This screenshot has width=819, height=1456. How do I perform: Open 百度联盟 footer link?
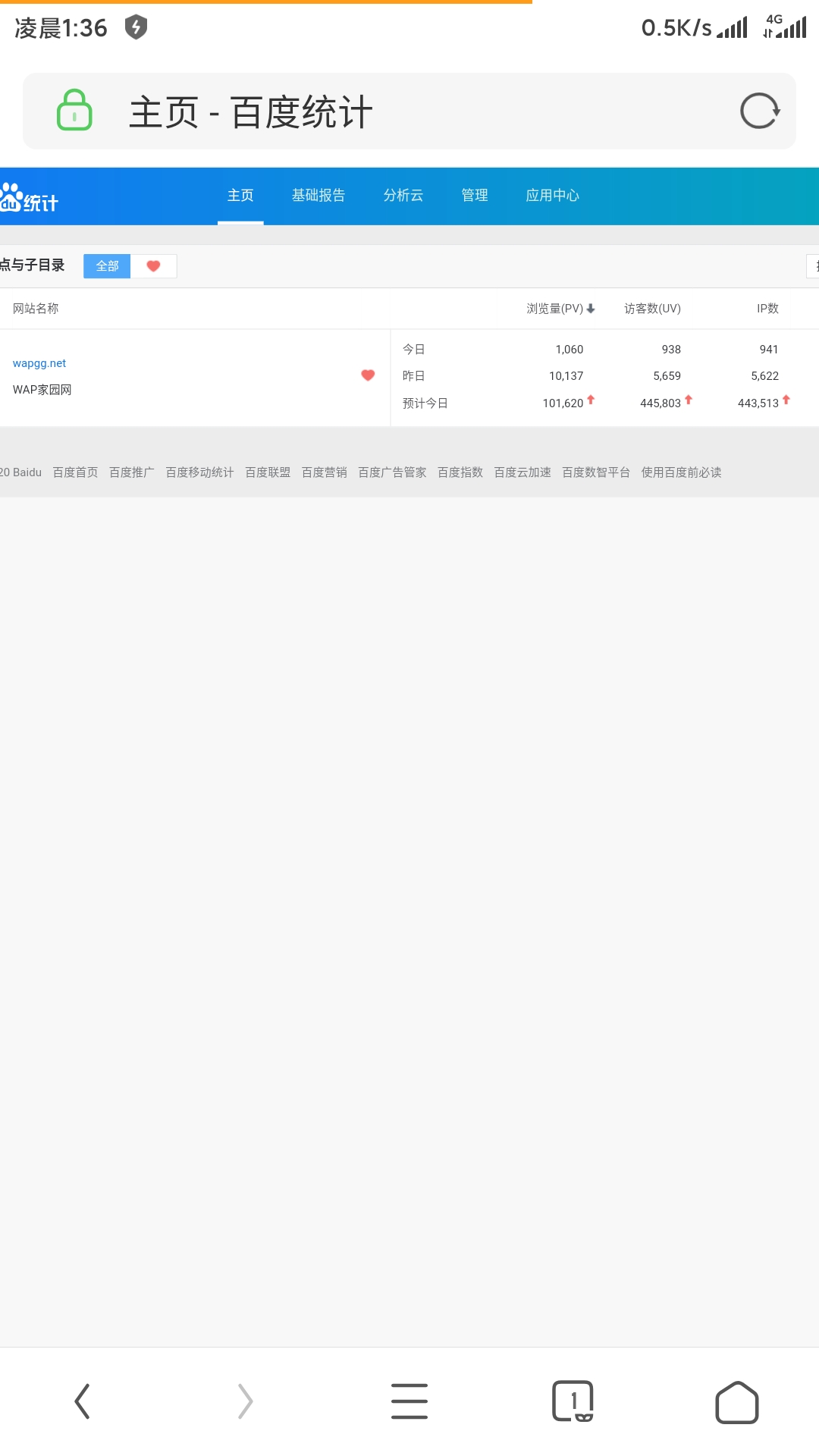point(268,472)
